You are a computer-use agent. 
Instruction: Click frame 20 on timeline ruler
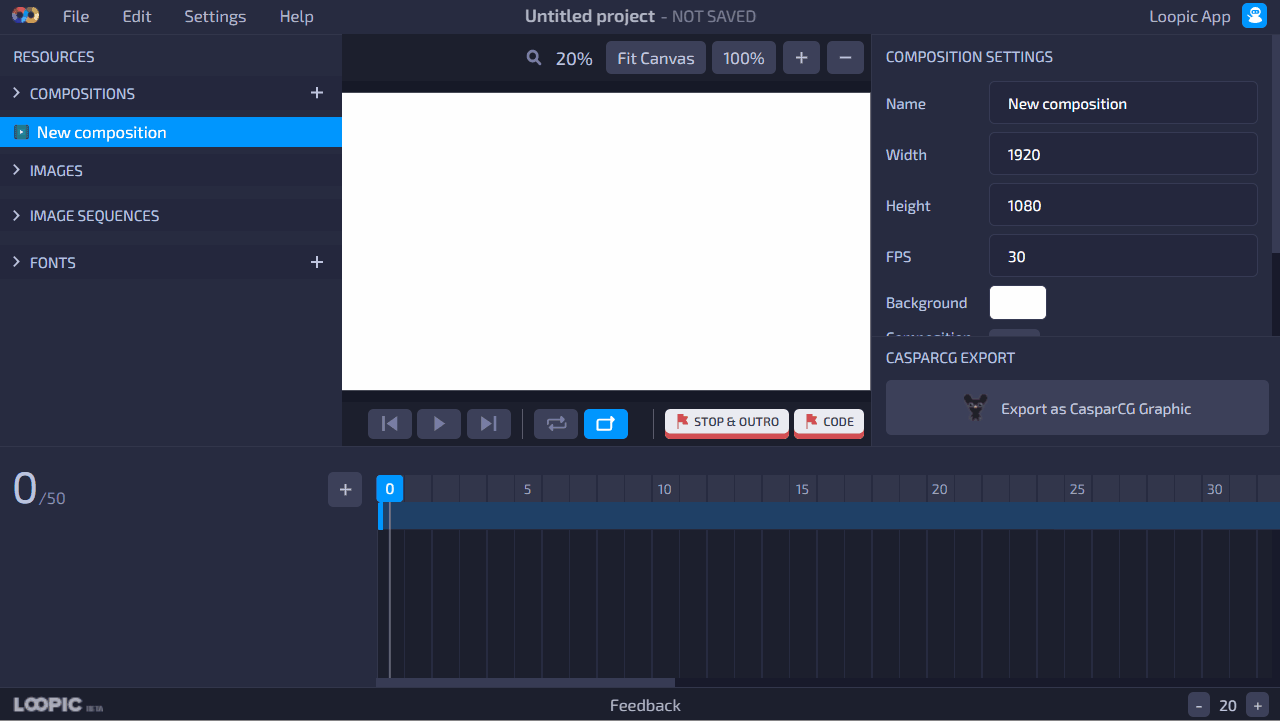939,489
